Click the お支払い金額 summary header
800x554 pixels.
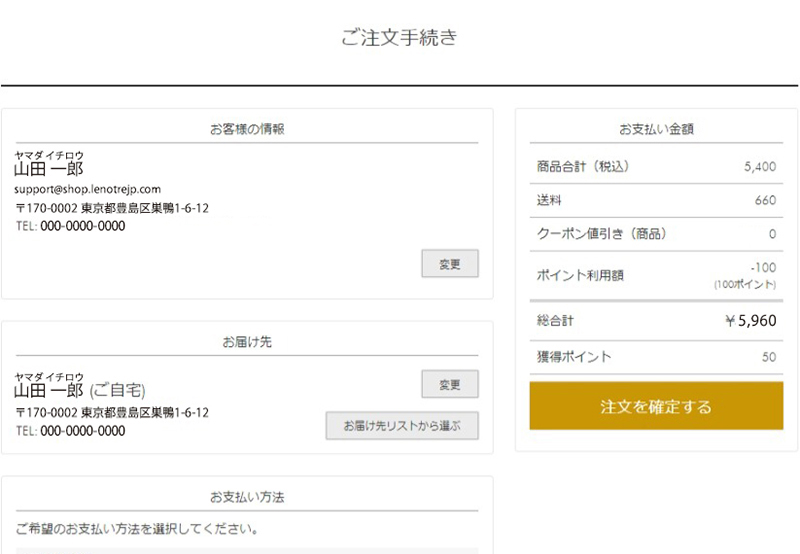[x=656, y=129]
